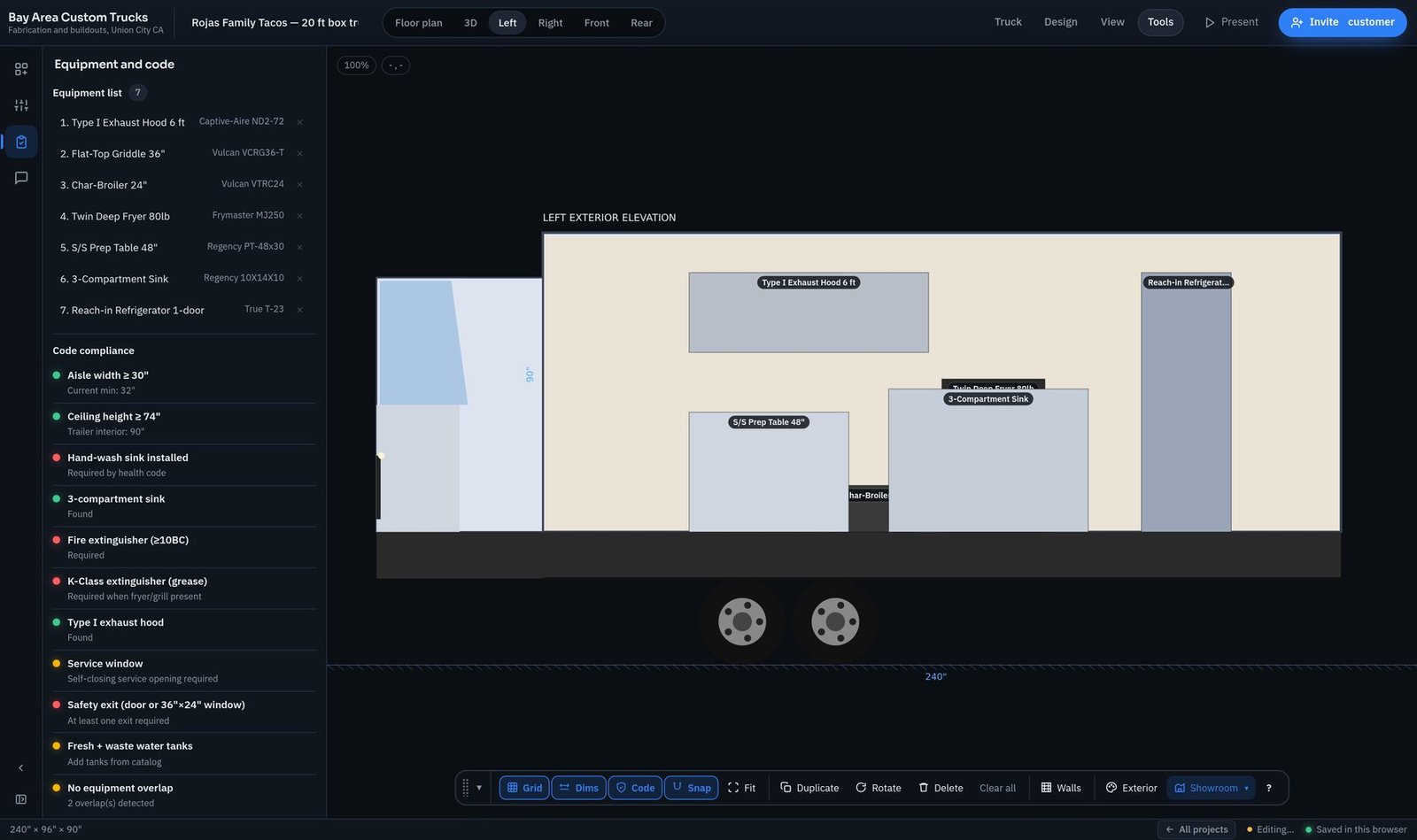Image resolution: width=1417 pixels, height=840 pixels.
Task: Remove Twin Deep Fryer 80lb entry
Action: coord(300,216)
